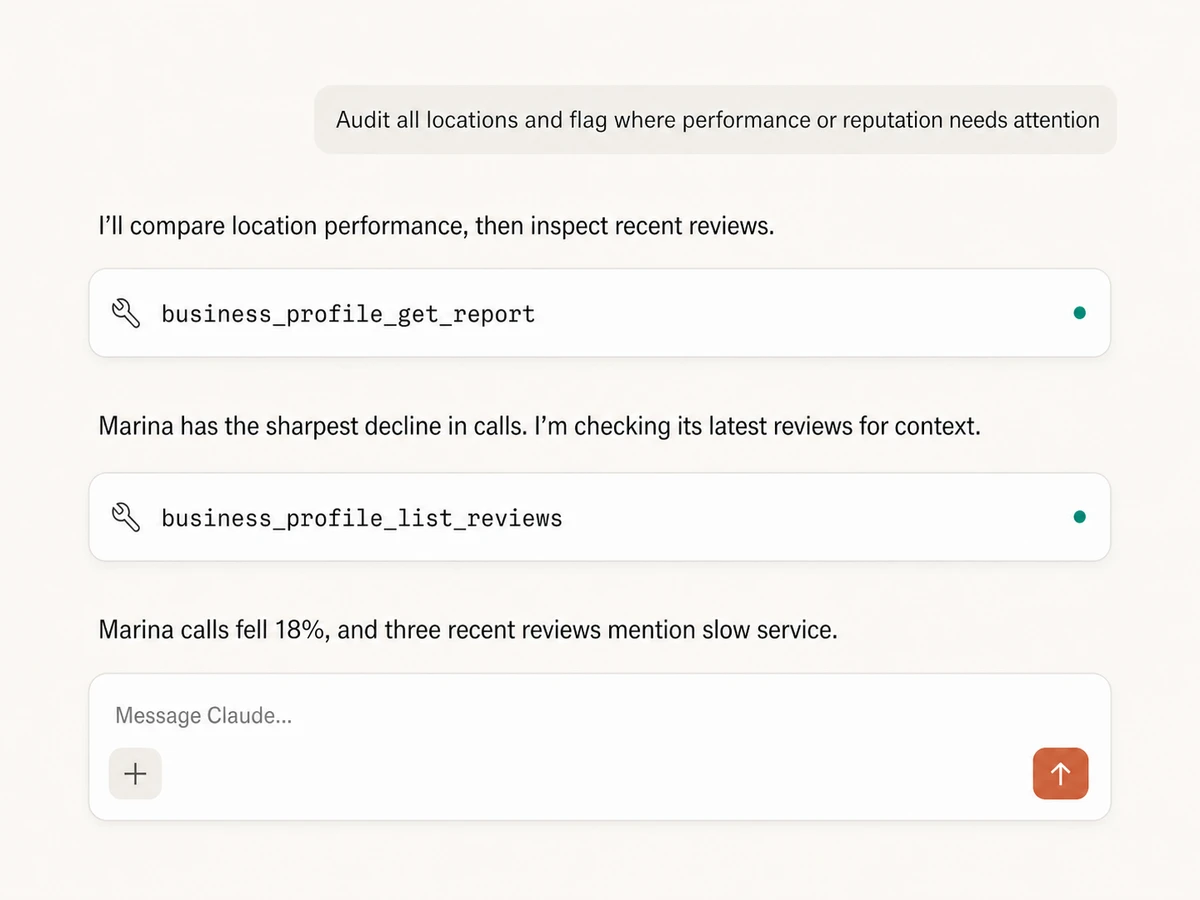Click the wrench icon beside business_profile_list_reviews
1200x900 pixels.
click(x=126, y=517)
